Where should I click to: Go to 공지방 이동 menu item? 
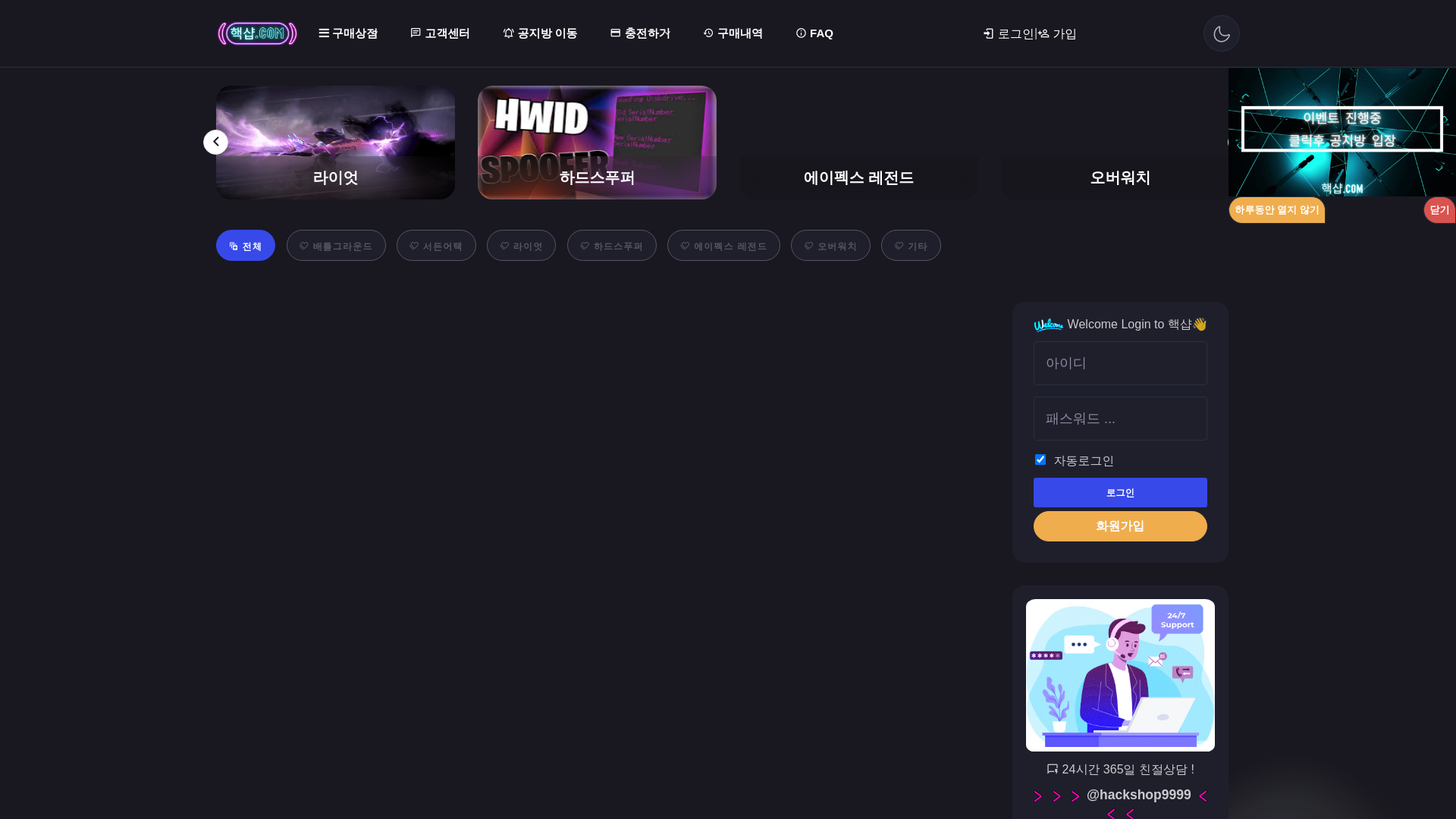click(540, 33)
